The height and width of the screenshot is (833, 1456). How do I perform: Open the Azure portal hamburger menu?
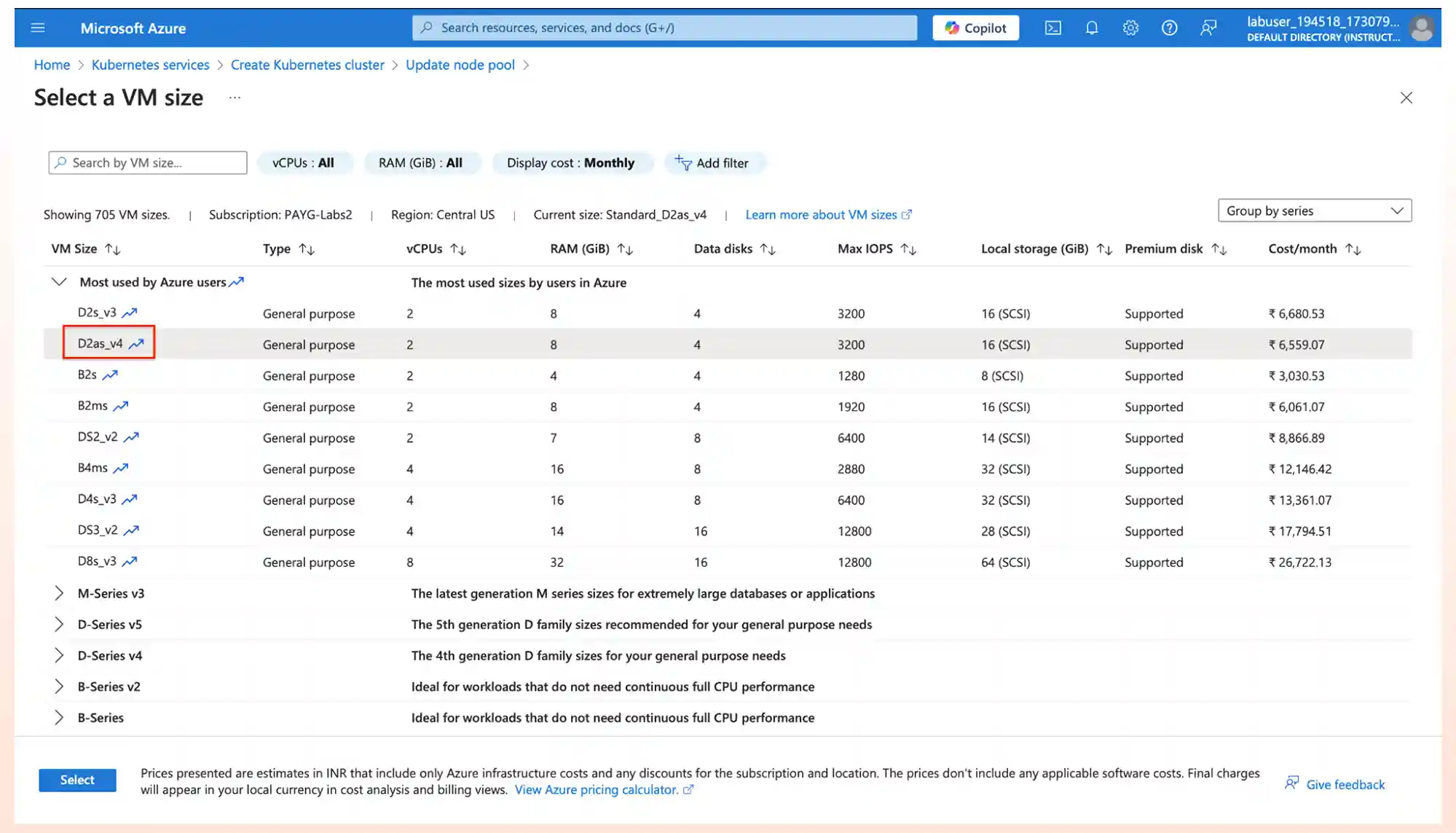point(38,28)
